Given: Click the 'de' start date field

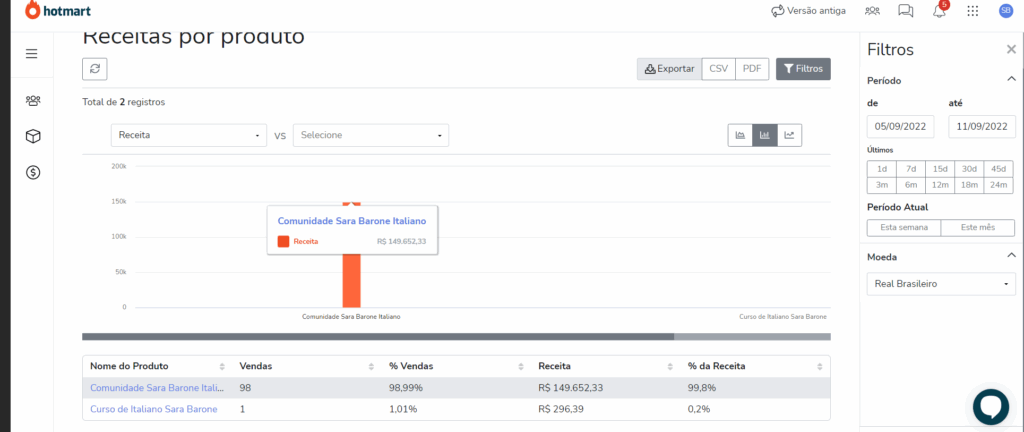Looking at the screenshot, I should (901, 127).
